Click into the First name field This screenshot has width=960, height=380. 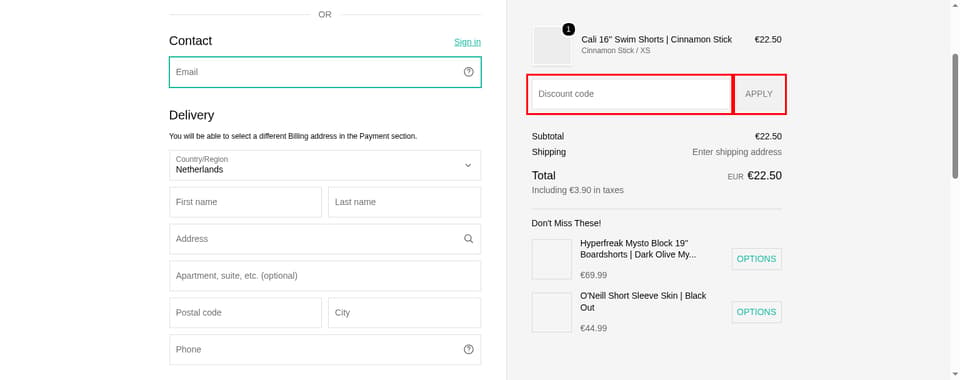click(246, 202)
